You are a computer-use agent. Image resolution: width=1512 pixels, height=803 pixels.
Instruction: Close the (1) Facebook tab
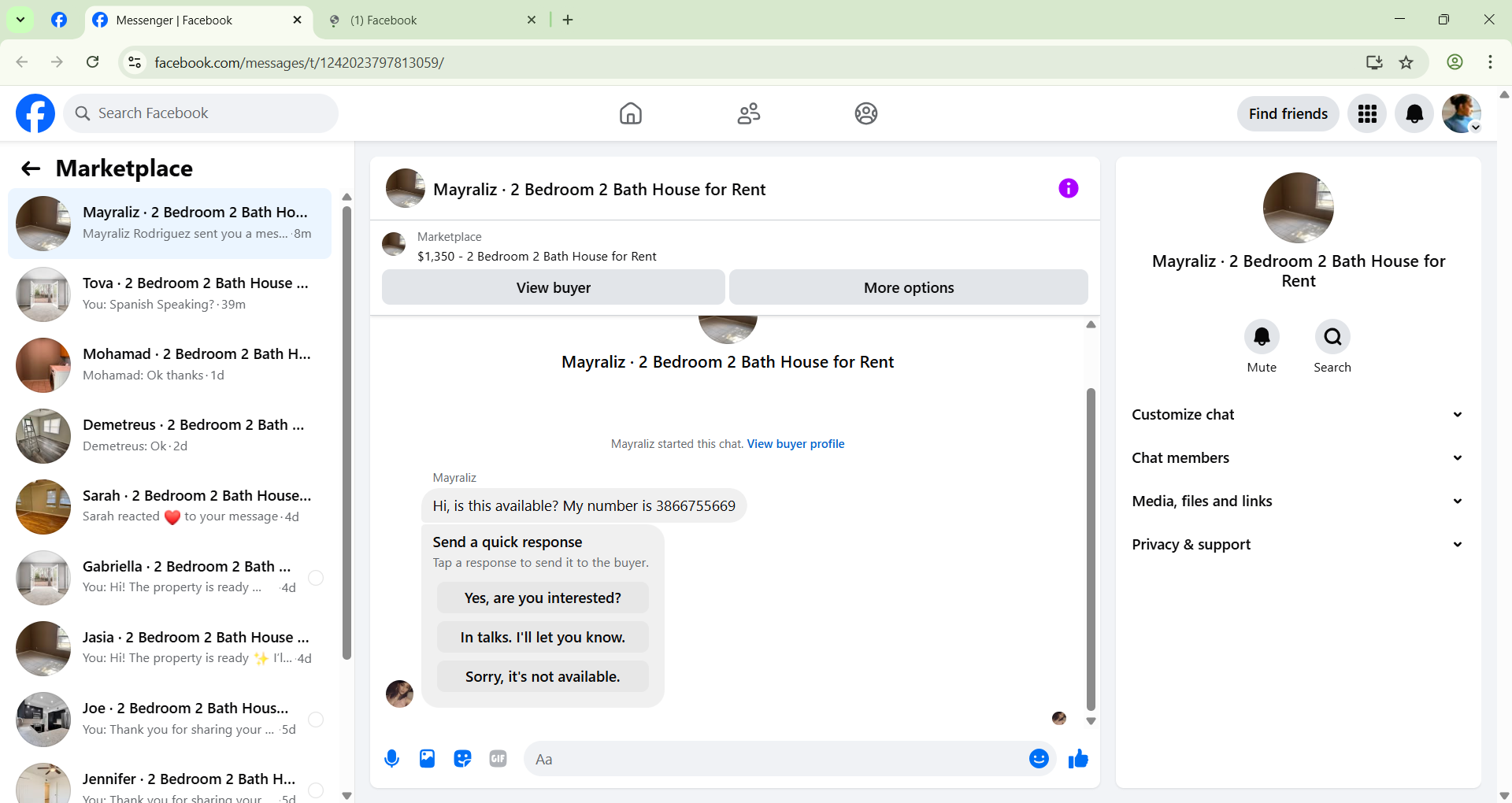pyautogui.click(x=532, y=20)
